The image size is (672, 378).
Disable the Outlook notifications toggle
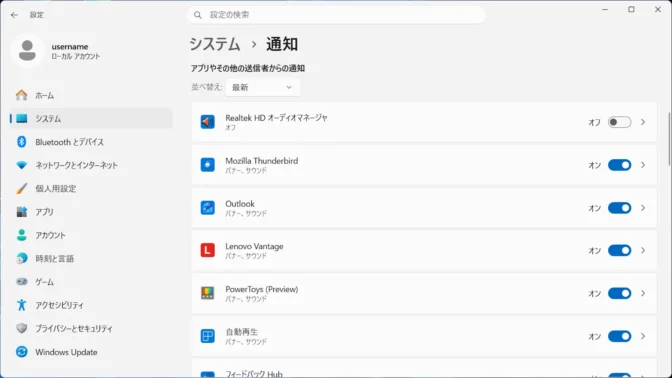619,208
